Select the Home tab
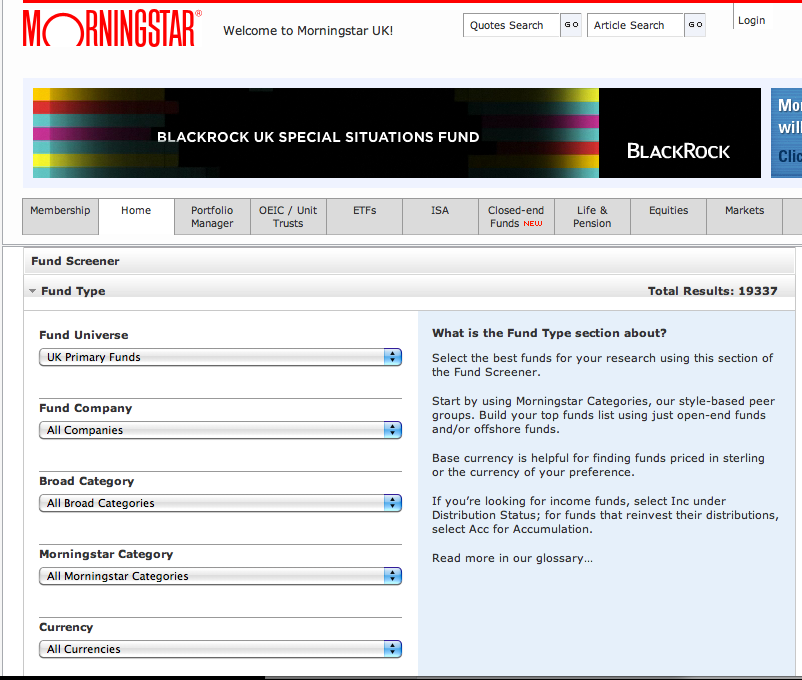 pyautogui.click(x=136, y=216)
